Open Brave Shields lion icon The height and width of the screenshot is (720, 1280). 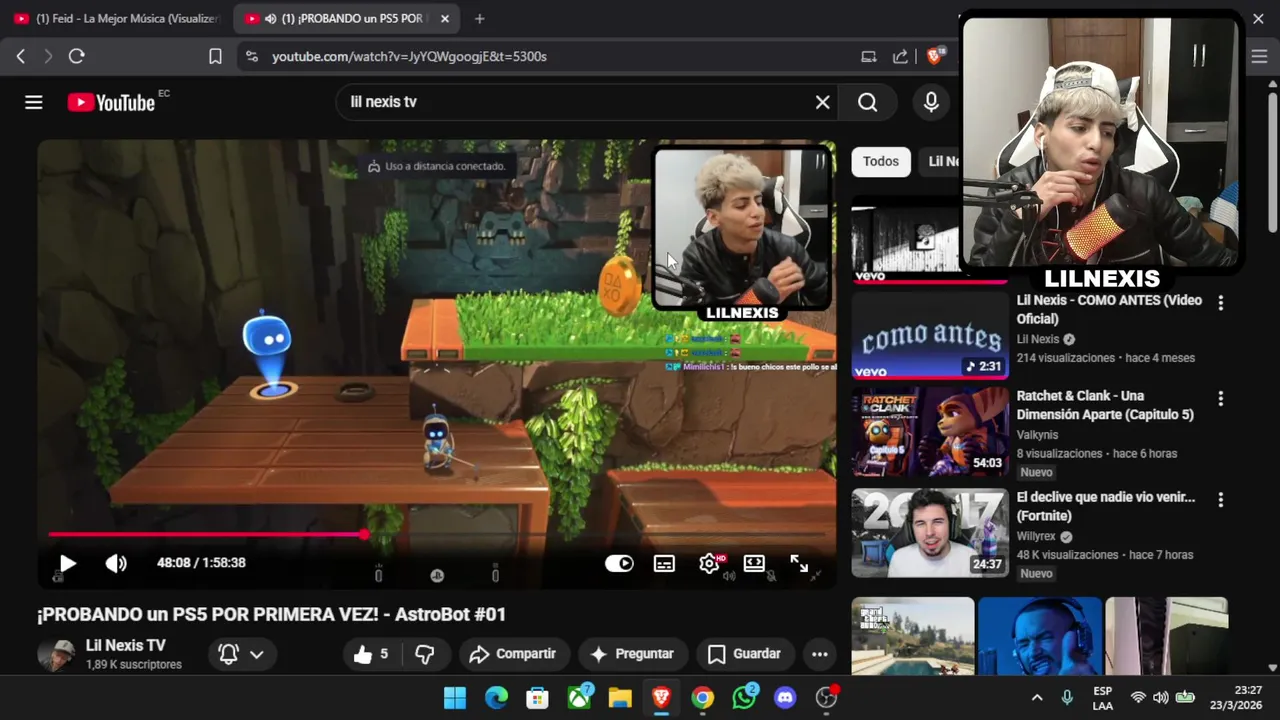tap(935, 56)
